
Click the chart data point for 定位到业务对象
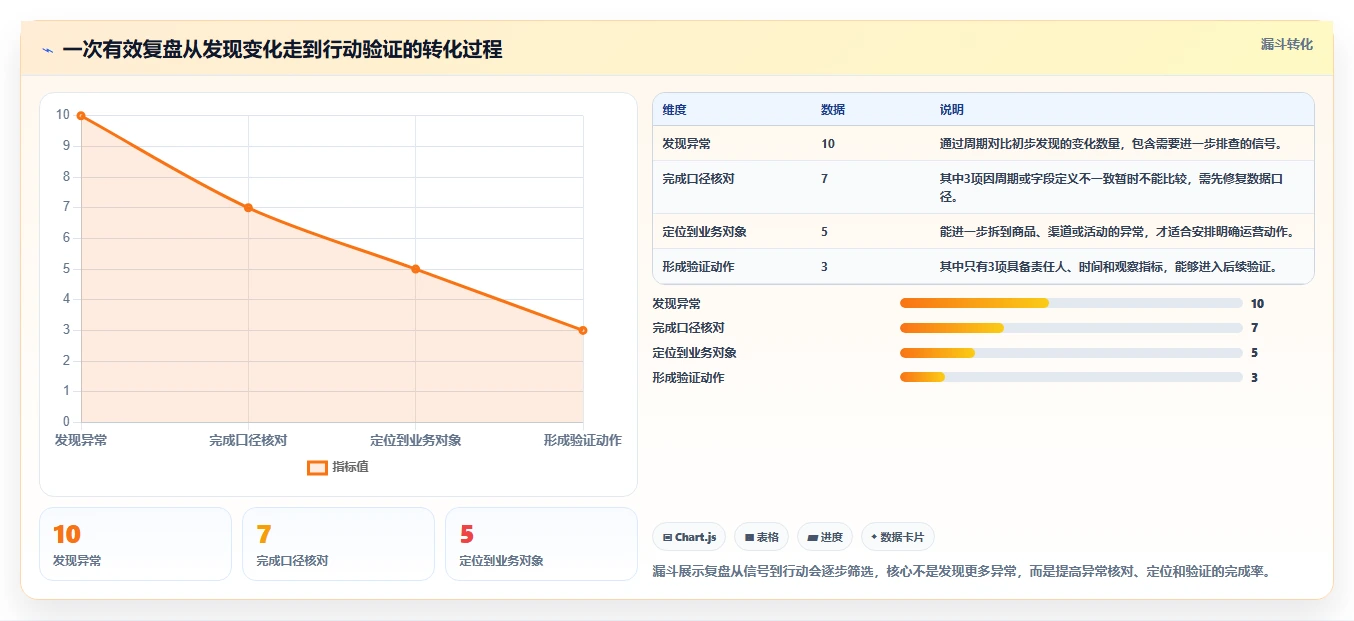coord(415,269)
